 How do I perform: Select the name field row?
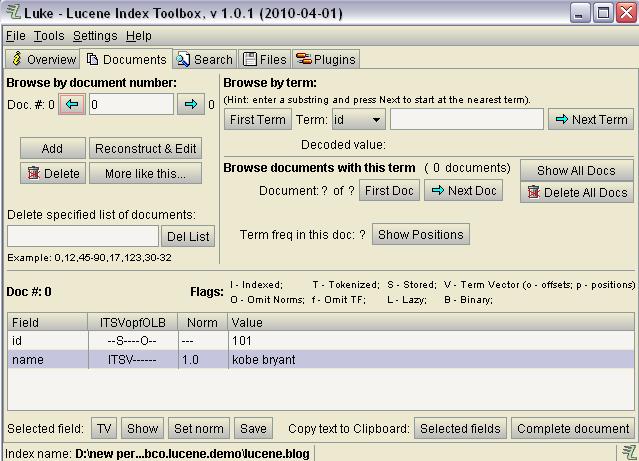[321, 360]
